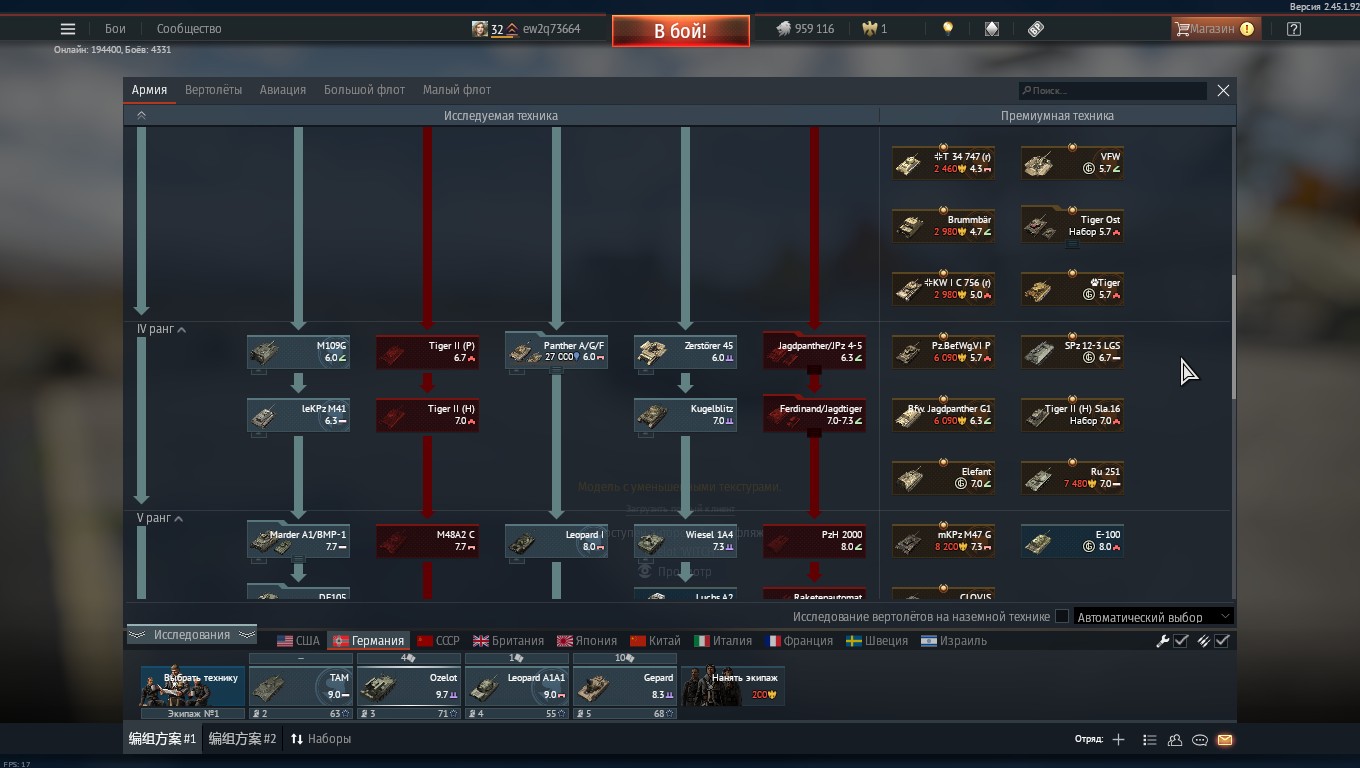Expand the Ferdinand/Jagdtiger group
This screenshot has width=1360, height=768.
[814, 434]
